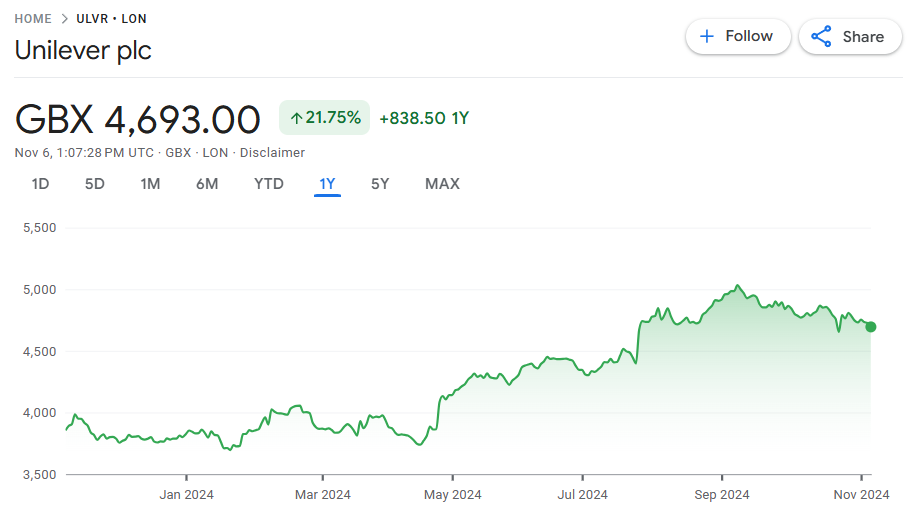Show MAX time range chart
915x516 pixels.
pos(442,184)
